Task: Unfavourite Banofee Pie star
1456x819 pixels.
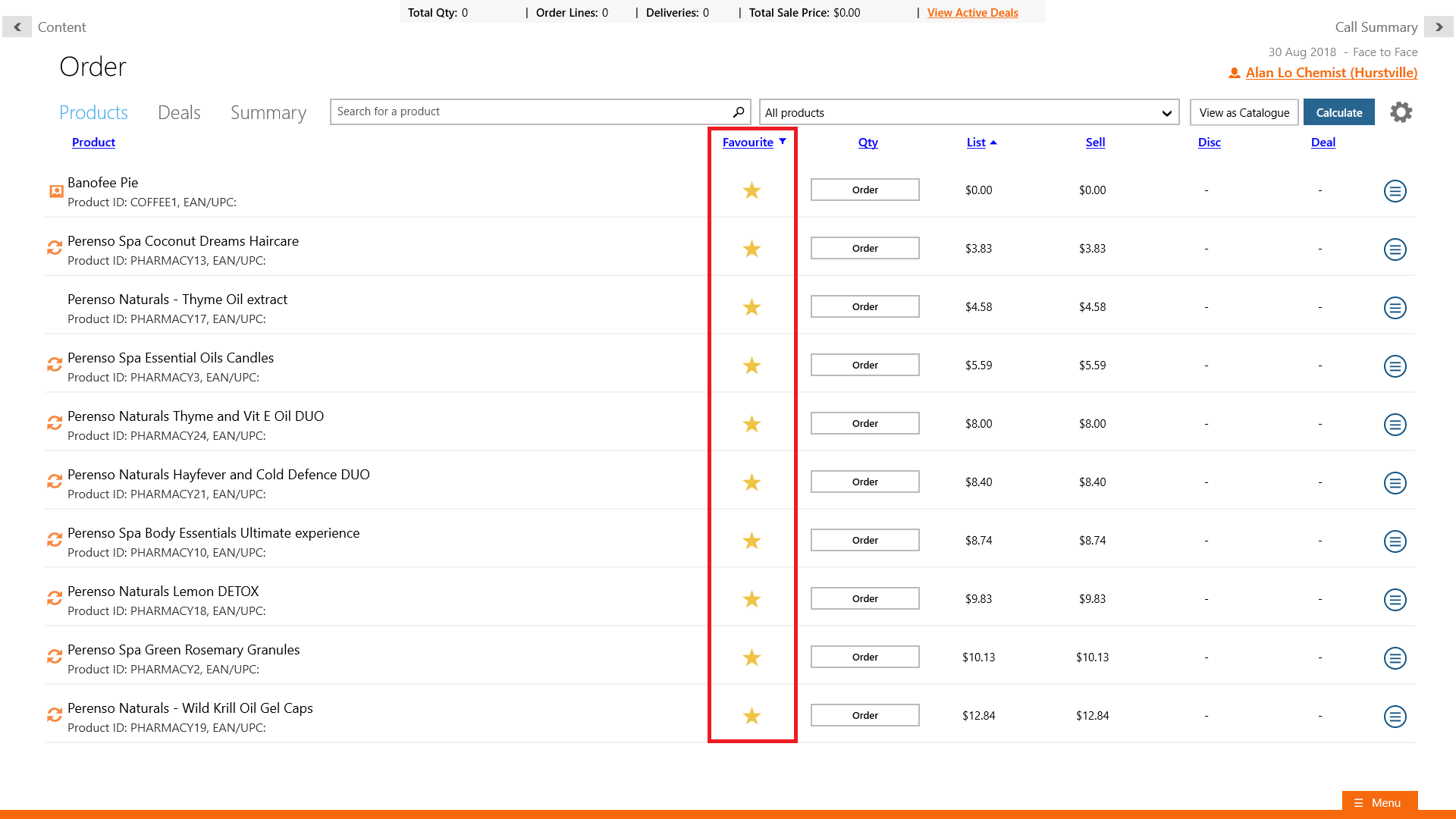Action: 752,190
